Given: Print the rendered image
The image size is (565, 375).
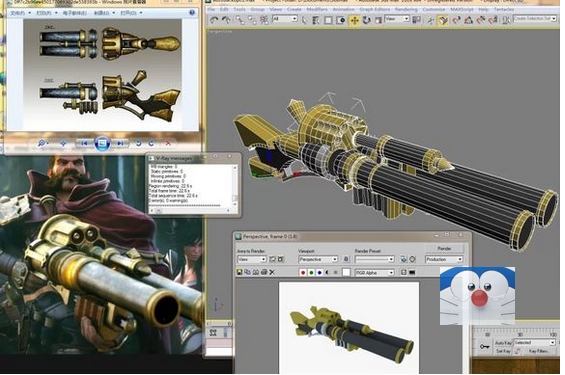Looking at the screenshot, I should pyautogui.click(x=264, y=272).
